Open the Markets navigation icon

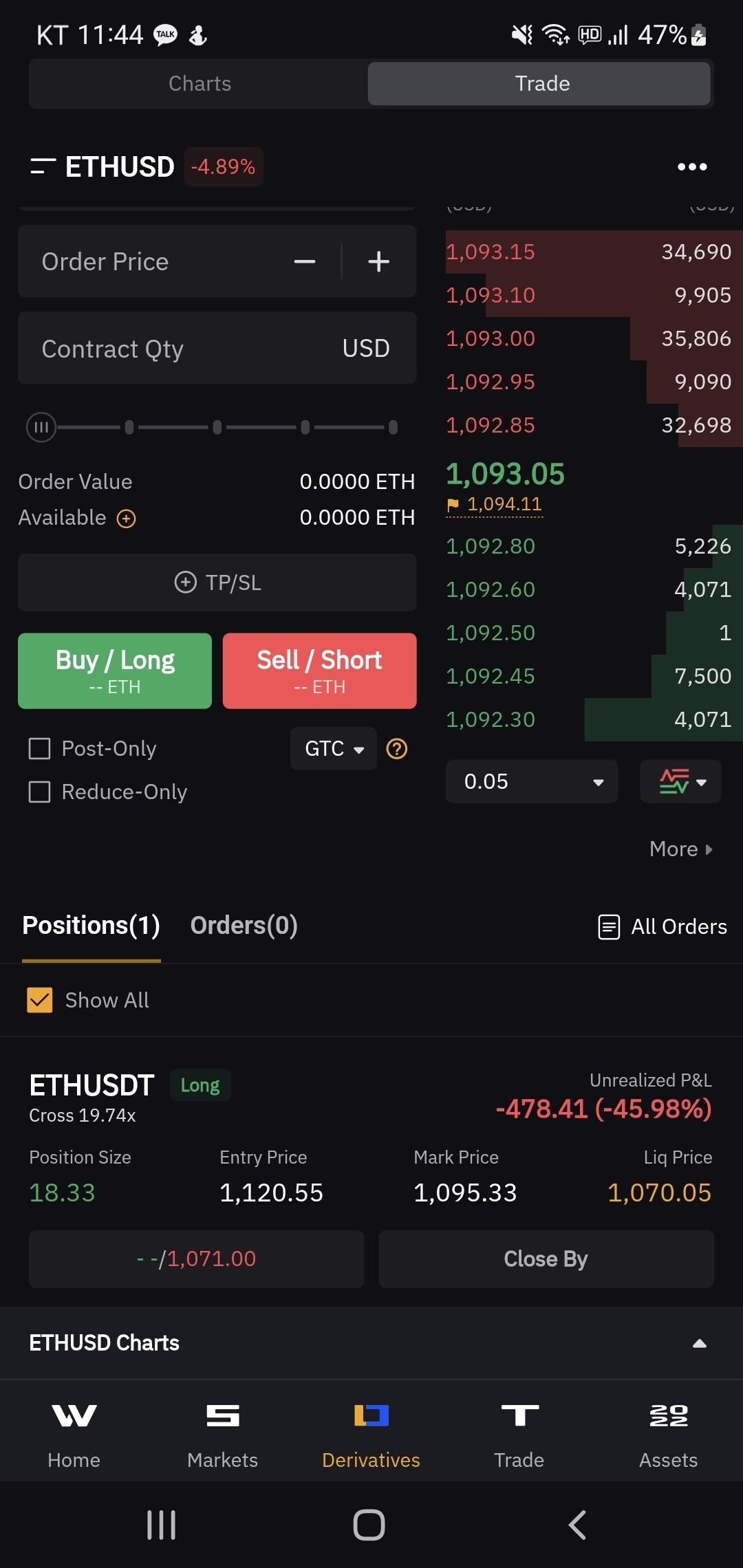click(223, 1416)
